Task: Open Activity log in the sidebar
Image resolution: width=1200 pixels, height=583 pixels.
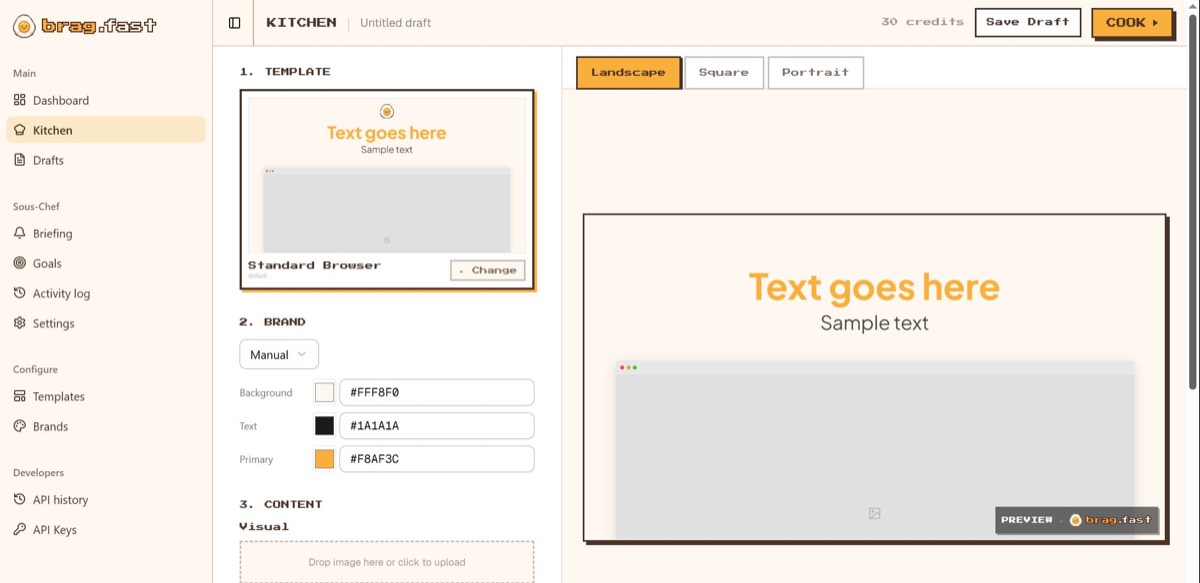Action: pyautogui.click(x=106, y=293)
